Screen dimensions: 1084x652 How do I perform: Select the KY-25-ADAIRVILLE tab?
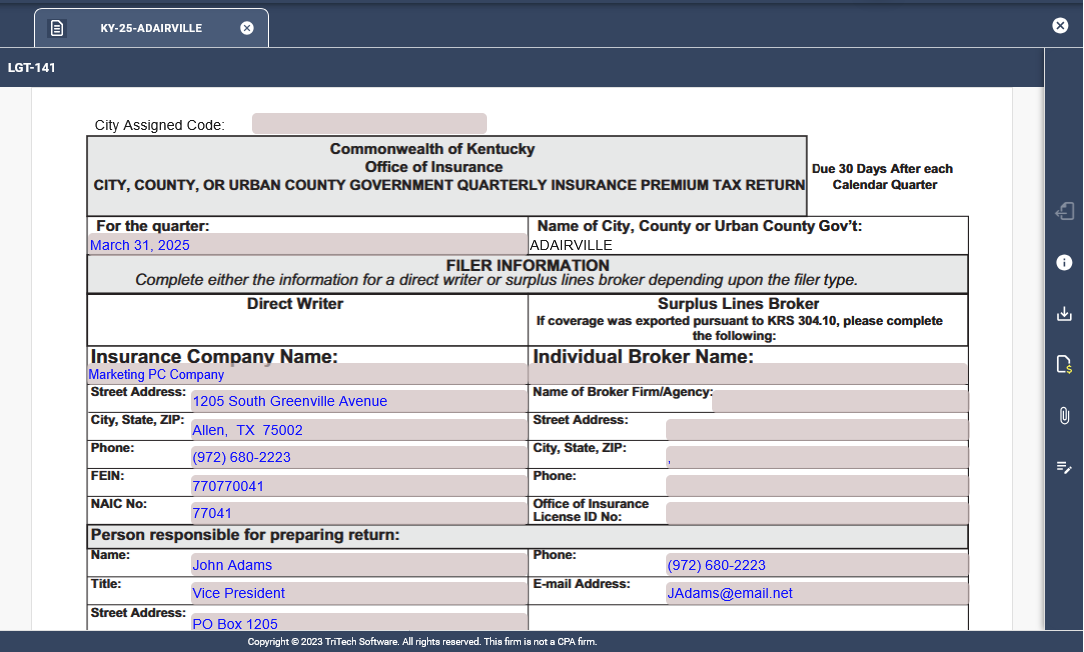click(151, 28)
